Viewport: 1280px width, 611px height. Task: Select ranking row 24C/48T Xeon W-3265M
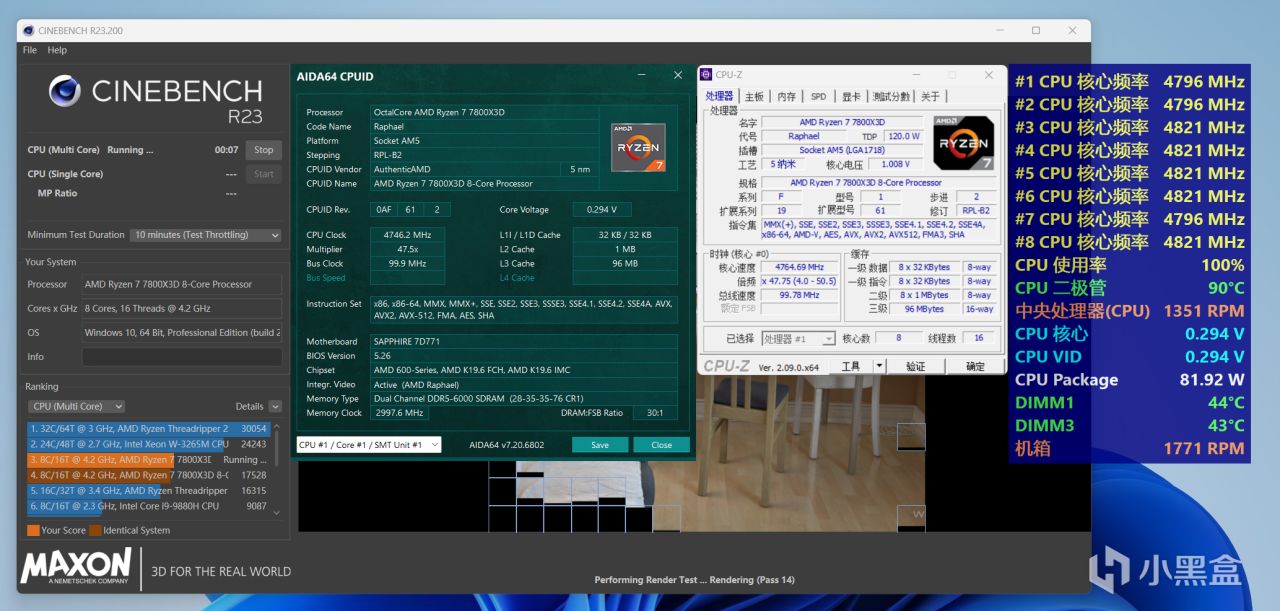point(148,444)
